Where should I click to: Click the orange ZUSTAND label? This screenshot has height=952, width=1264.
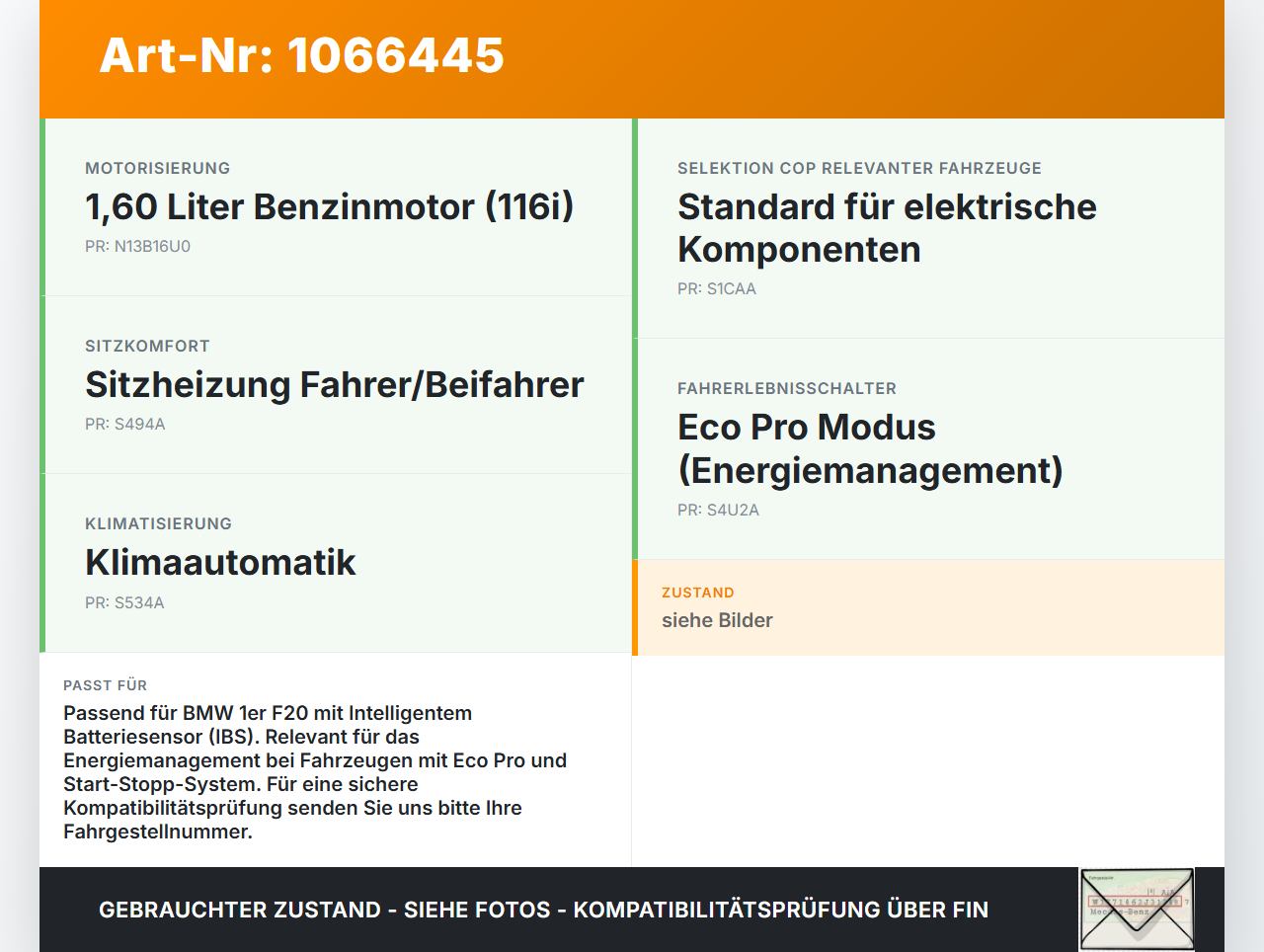[x=698, y=593]
